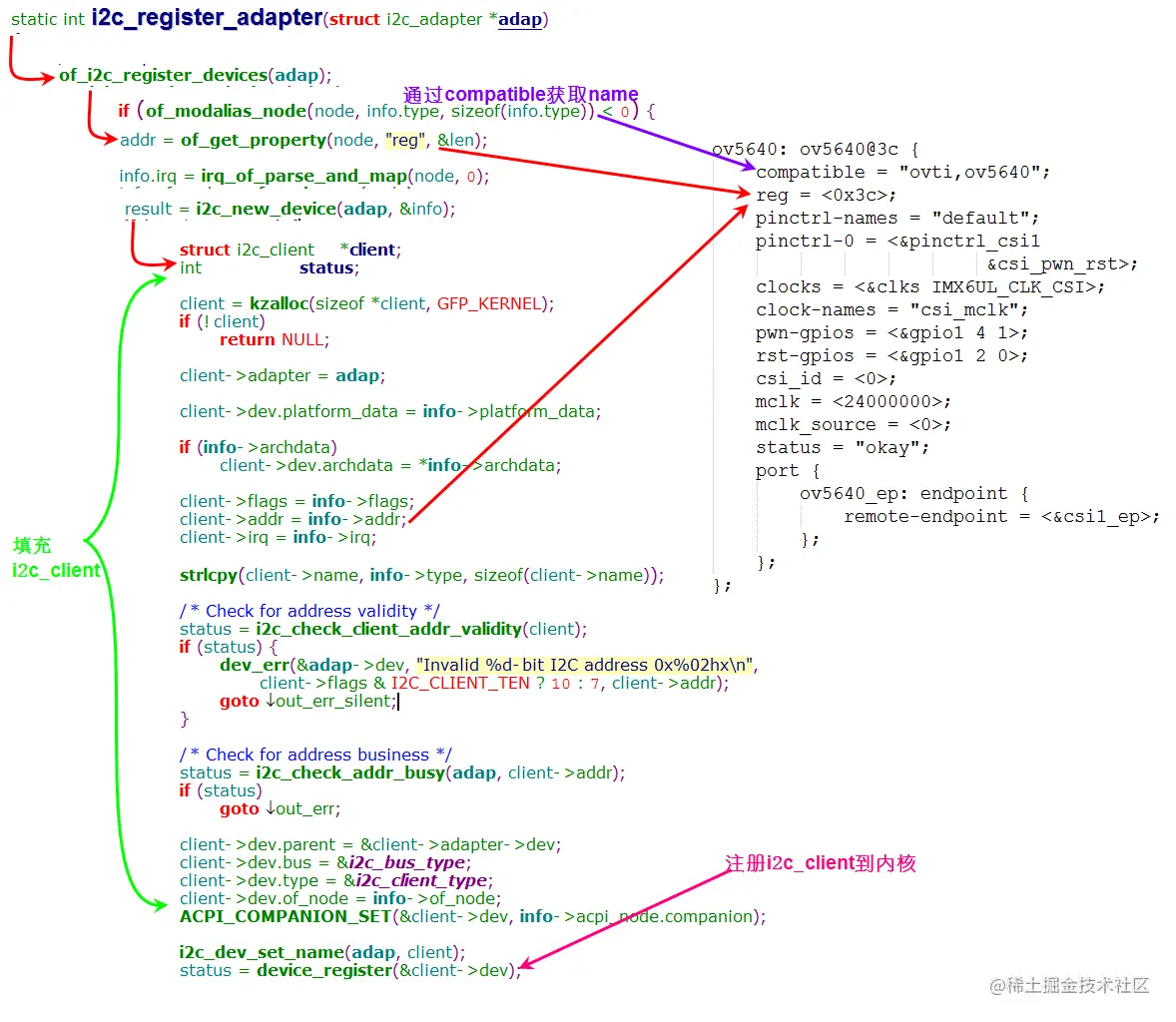The height and width of the screenshot is (1022, 1176).
Task: Select the highlighted "reg" string argument
Action: coord(405,141)
